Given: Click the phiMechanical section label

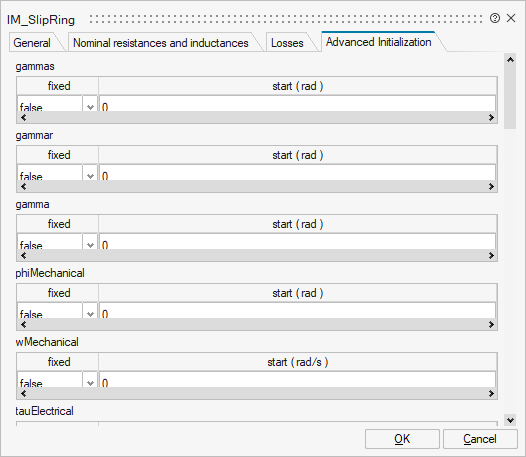Looking at the screenshot, I should click(50, 273).
